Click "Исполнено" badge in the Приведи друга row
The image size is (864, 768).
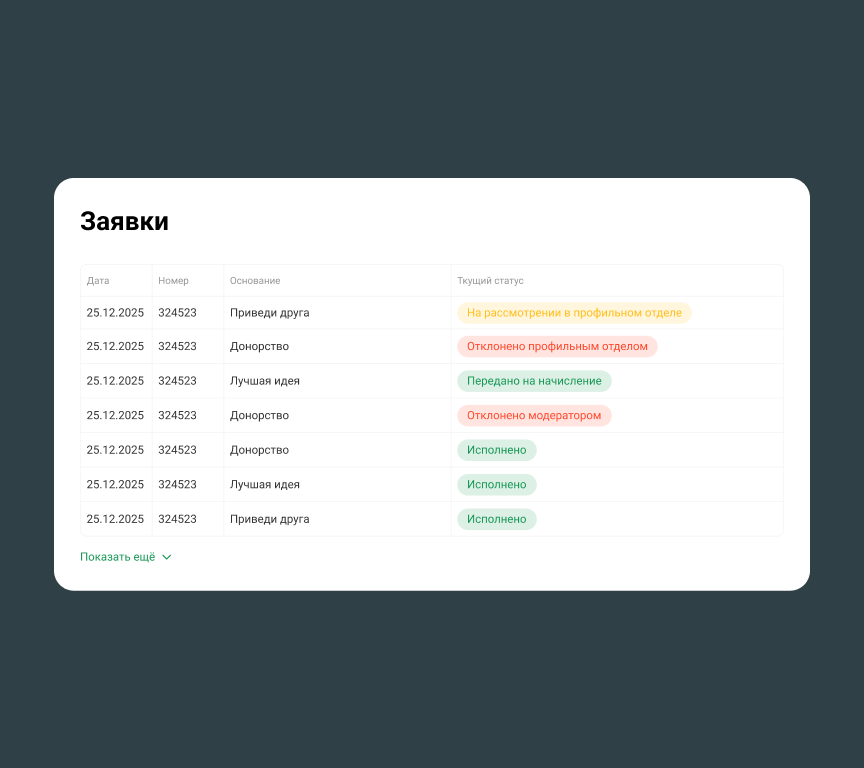pos(496,519)
